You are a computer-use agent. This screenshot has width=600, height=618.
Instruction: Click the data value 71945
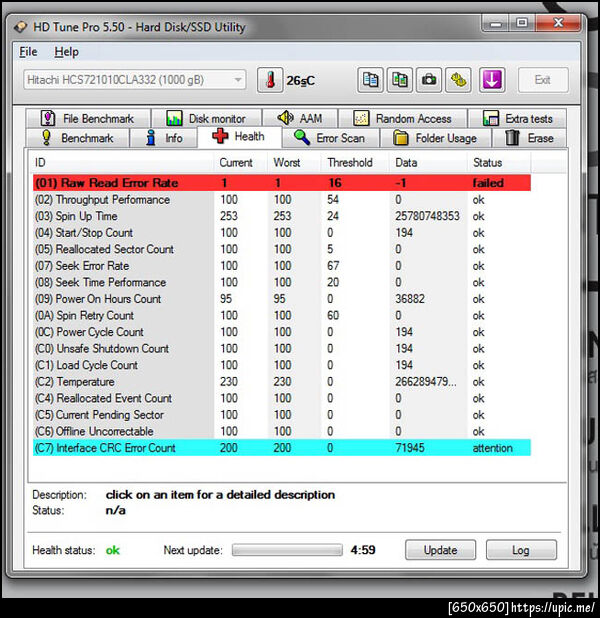coord(410,448)
